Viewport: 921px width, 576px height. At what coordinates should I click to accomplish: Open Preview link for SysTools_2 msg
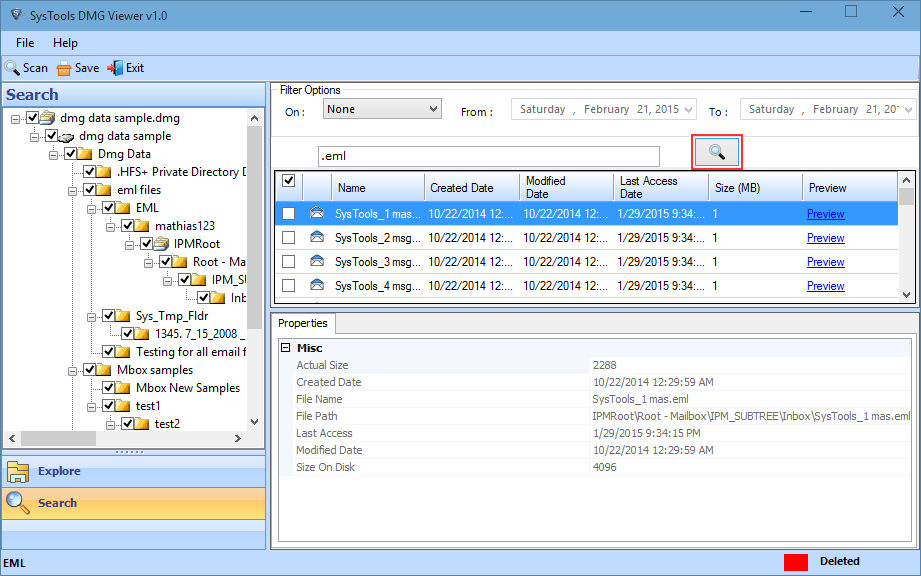pos(825,238)
